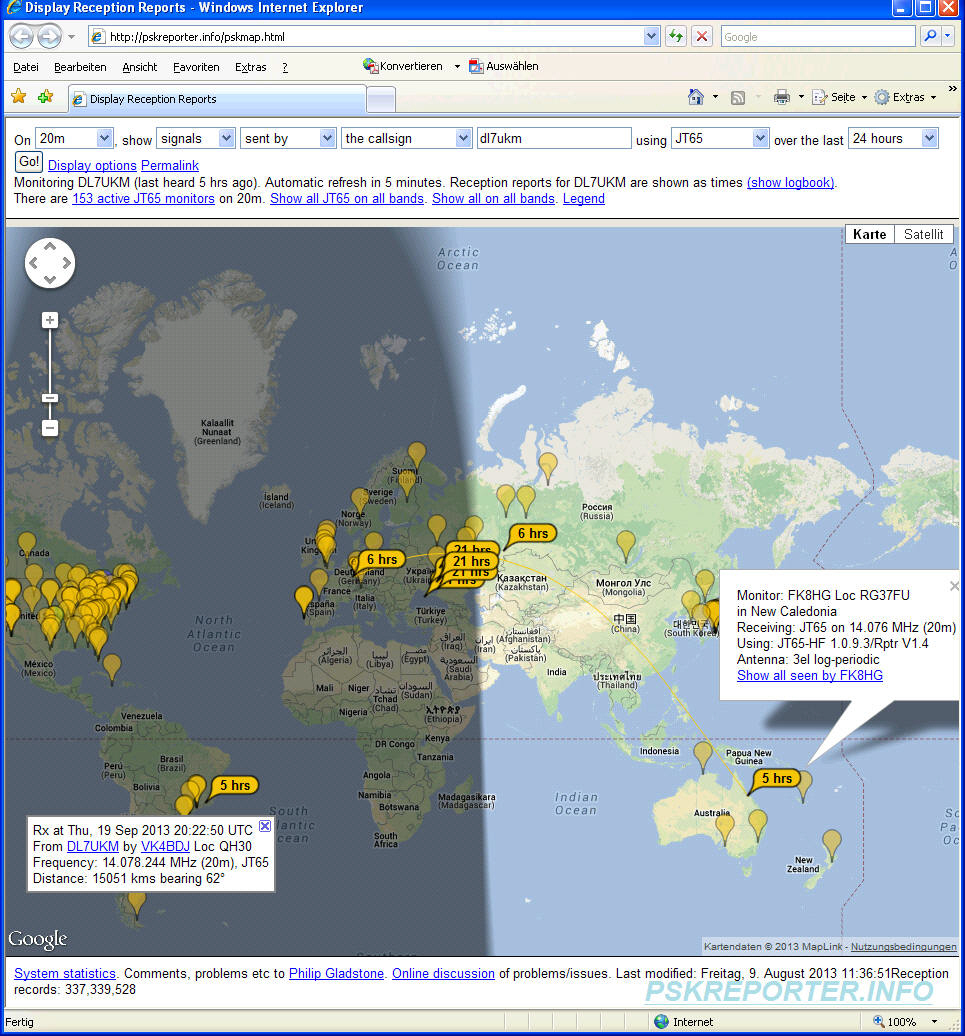Click the 6 hrs marker over Germany
The image size is (965, 1036).
[380, 560]
